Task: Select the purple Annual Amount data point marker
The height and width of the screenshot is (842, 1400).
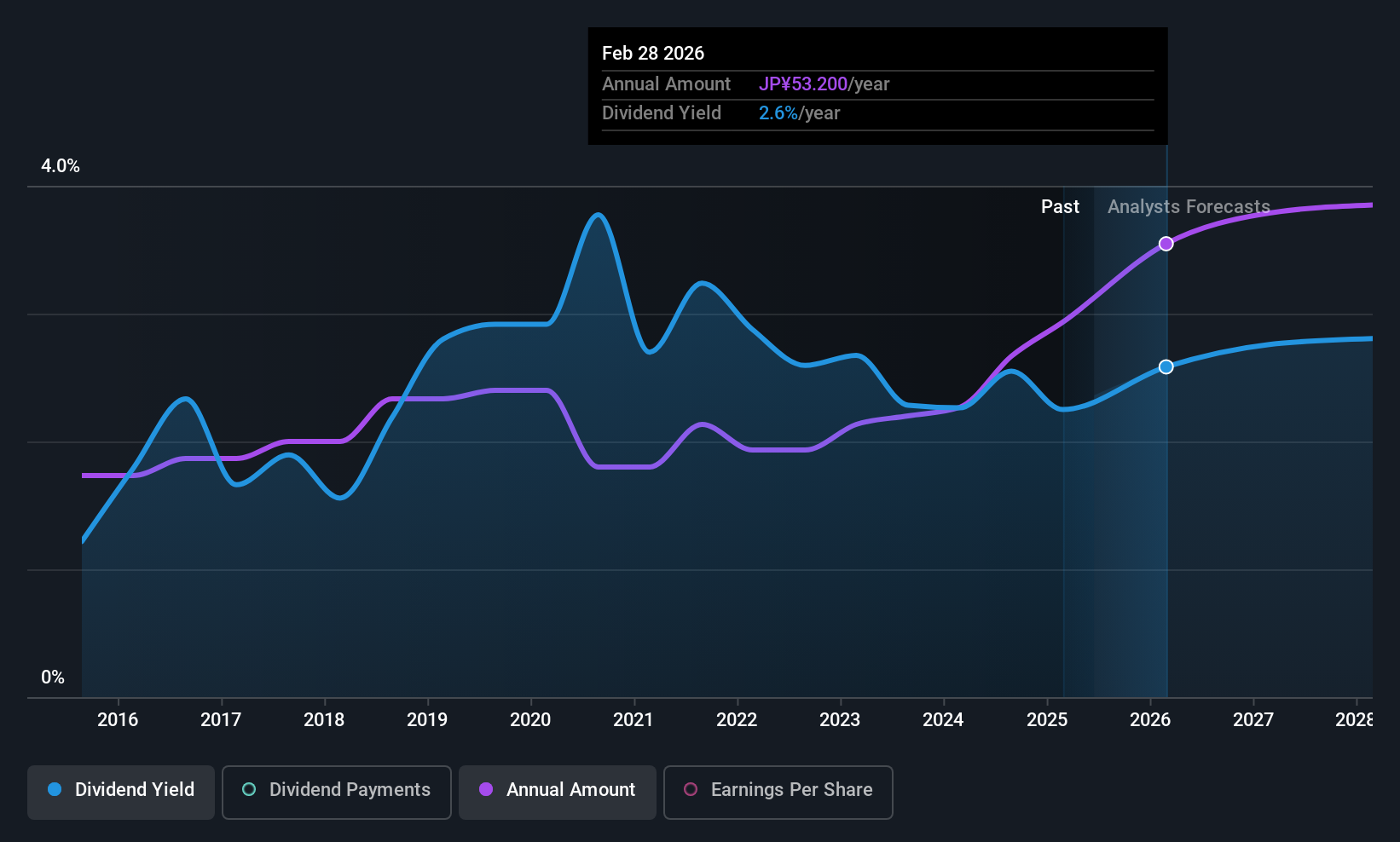Action: click(x=1166, y=244)
